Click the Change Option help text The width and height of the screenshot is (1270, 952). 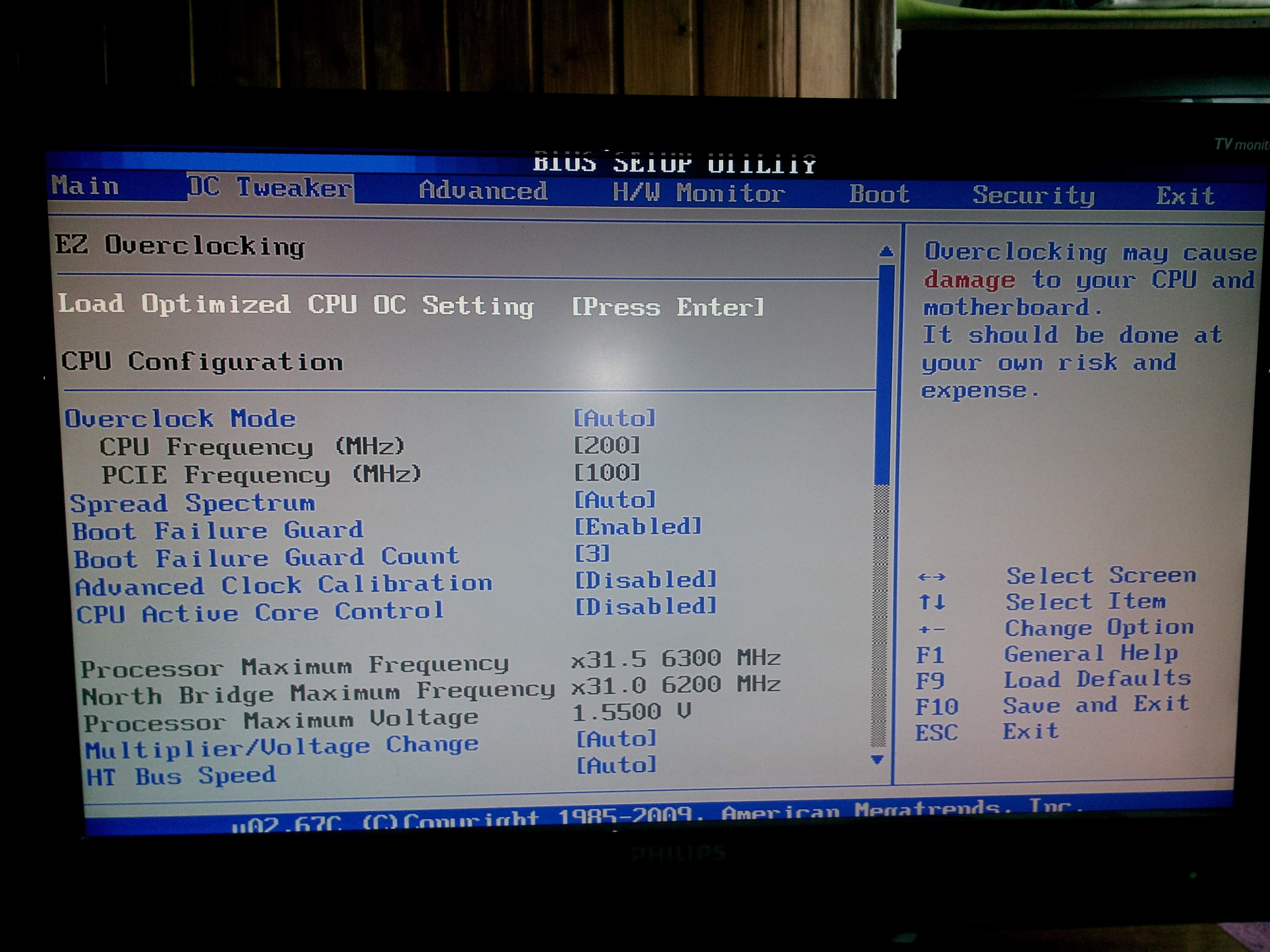click(x=1099, y=628)
